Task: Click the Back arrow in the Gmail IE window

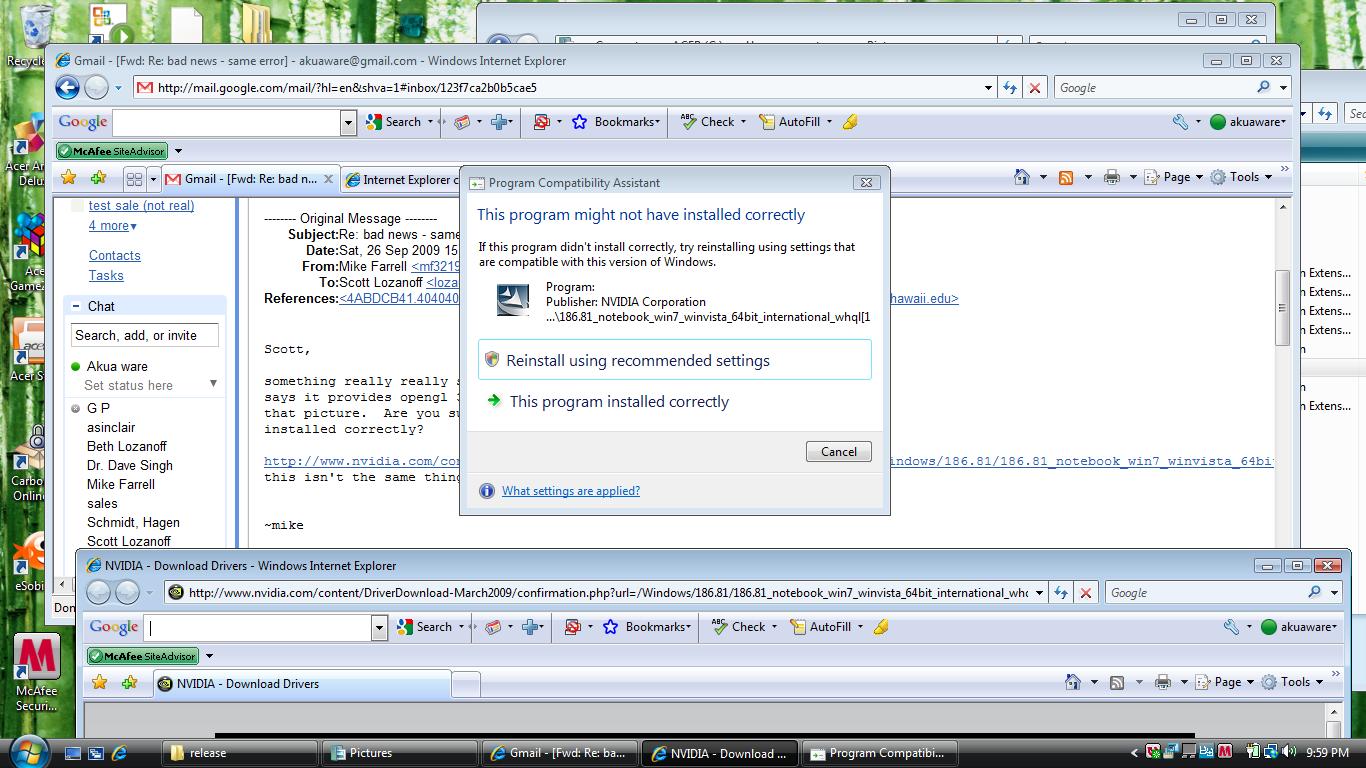Action: [67, 88]
